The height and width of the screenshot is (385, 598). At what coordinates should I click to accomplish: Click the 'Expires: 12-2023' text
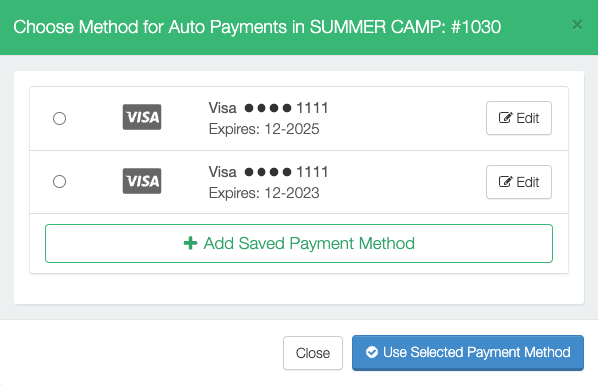(264, 193)
